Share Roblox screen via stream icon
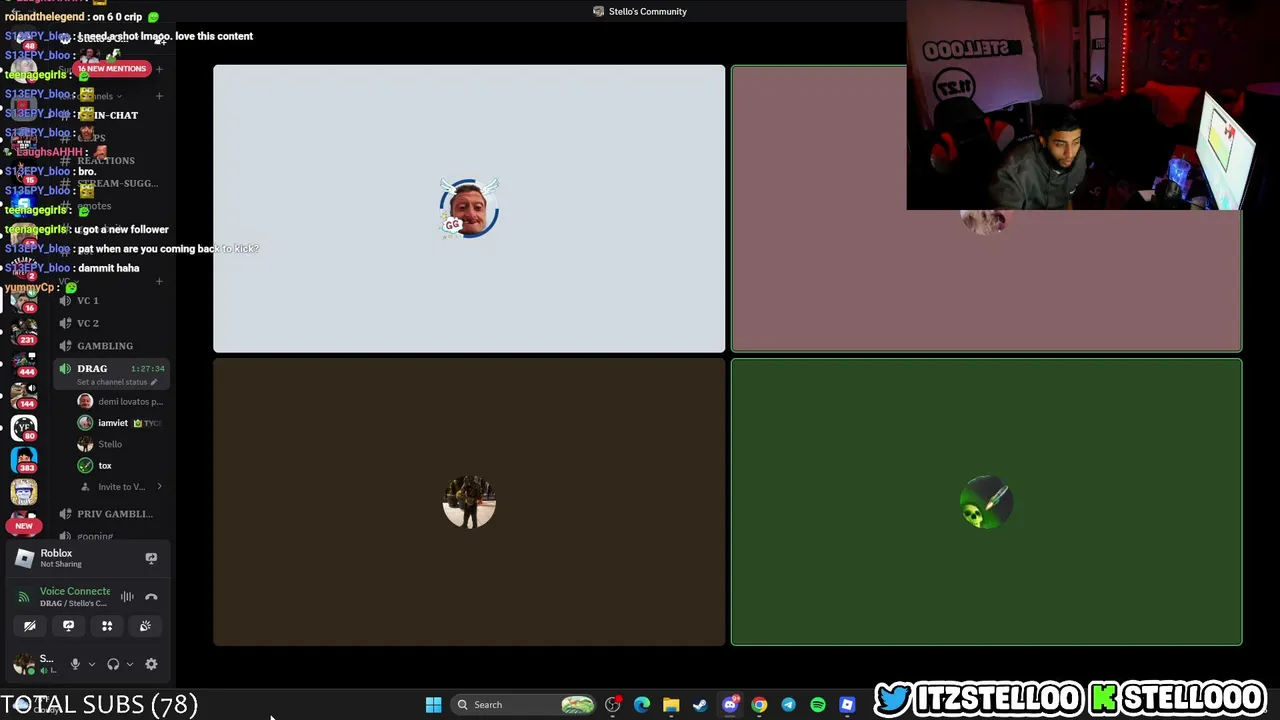Image resolution: width=1280 pixels, height=720 pixels. (151, 558)
